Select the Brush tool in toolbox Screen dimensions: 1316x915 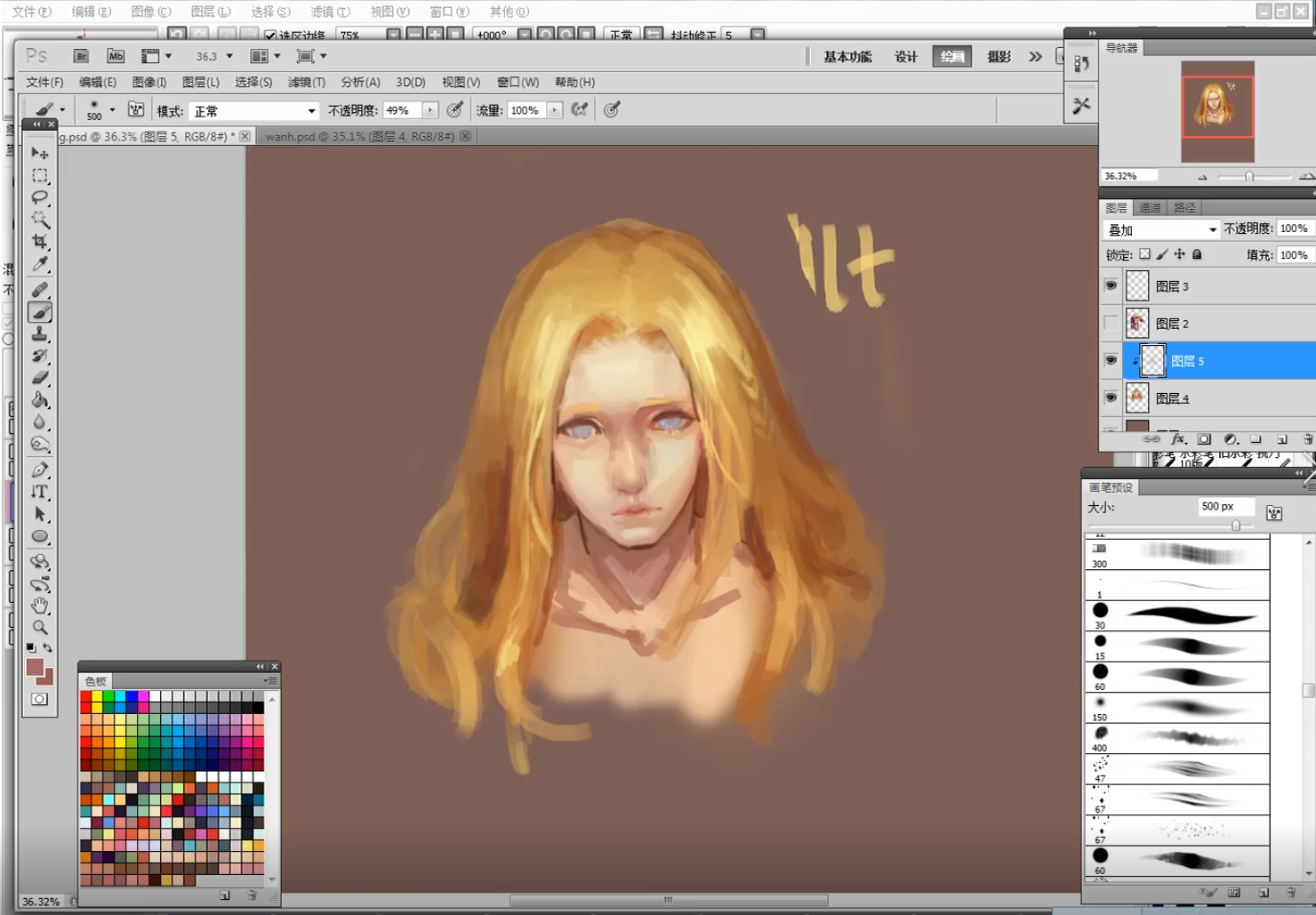[x=40, y=312]
